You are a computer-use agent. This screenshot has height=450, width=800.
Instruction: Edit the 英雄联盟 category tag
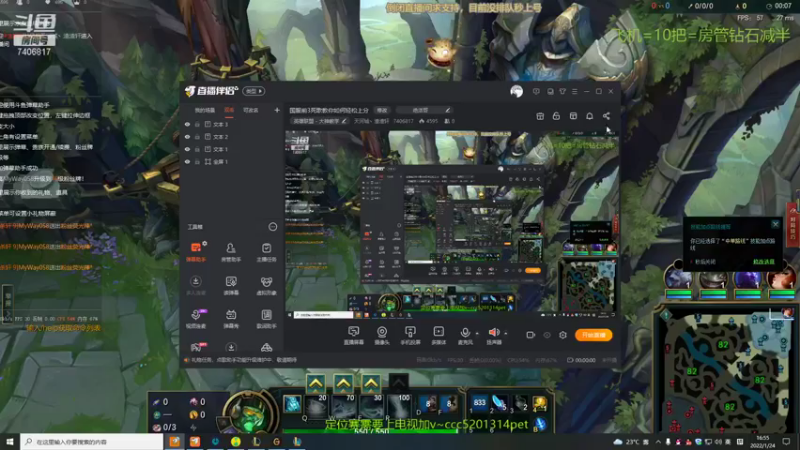click(320, 121)
